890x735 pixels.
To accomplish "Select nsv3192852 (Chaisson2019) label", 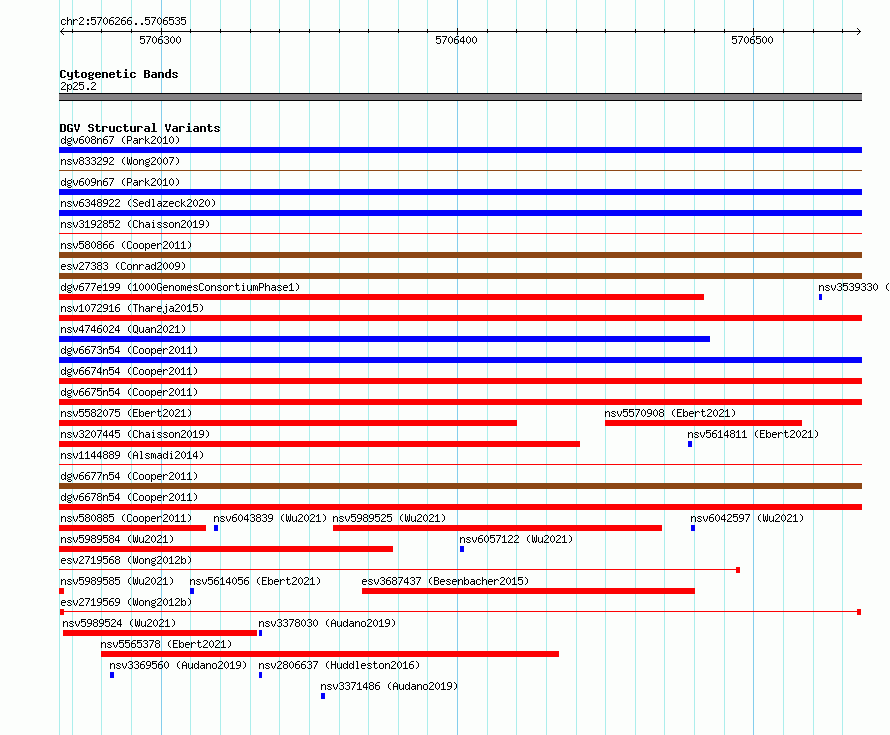I will tap(135, 224).
